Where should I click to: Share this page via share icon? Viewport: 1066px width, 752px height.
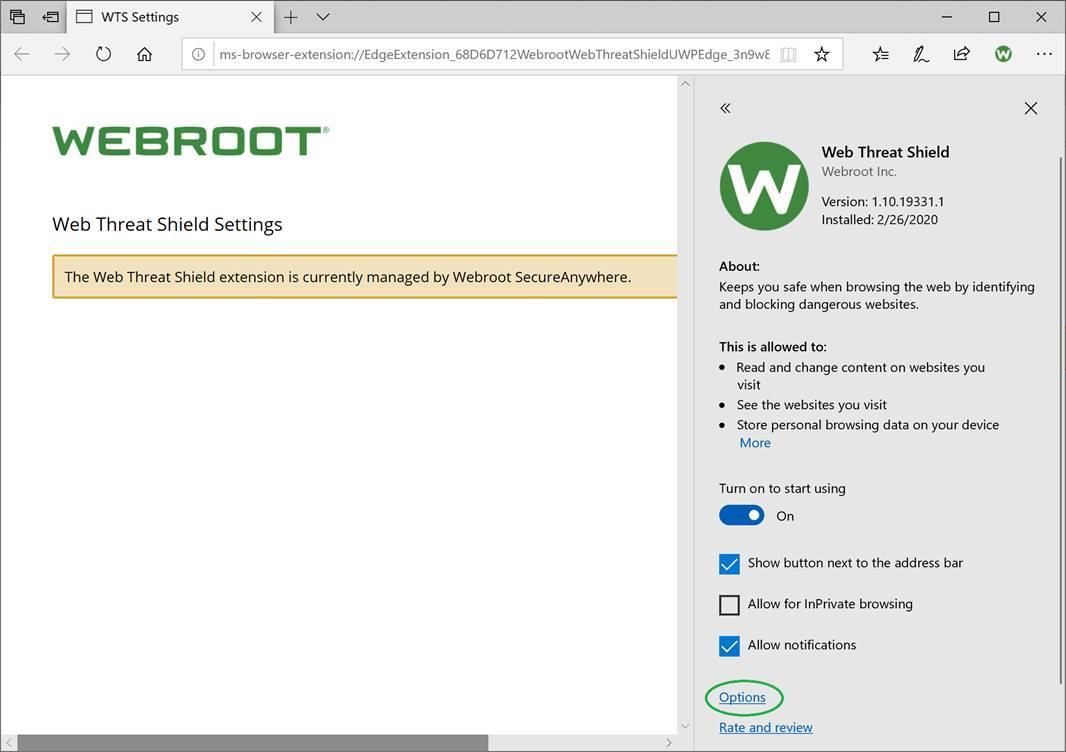961,54
